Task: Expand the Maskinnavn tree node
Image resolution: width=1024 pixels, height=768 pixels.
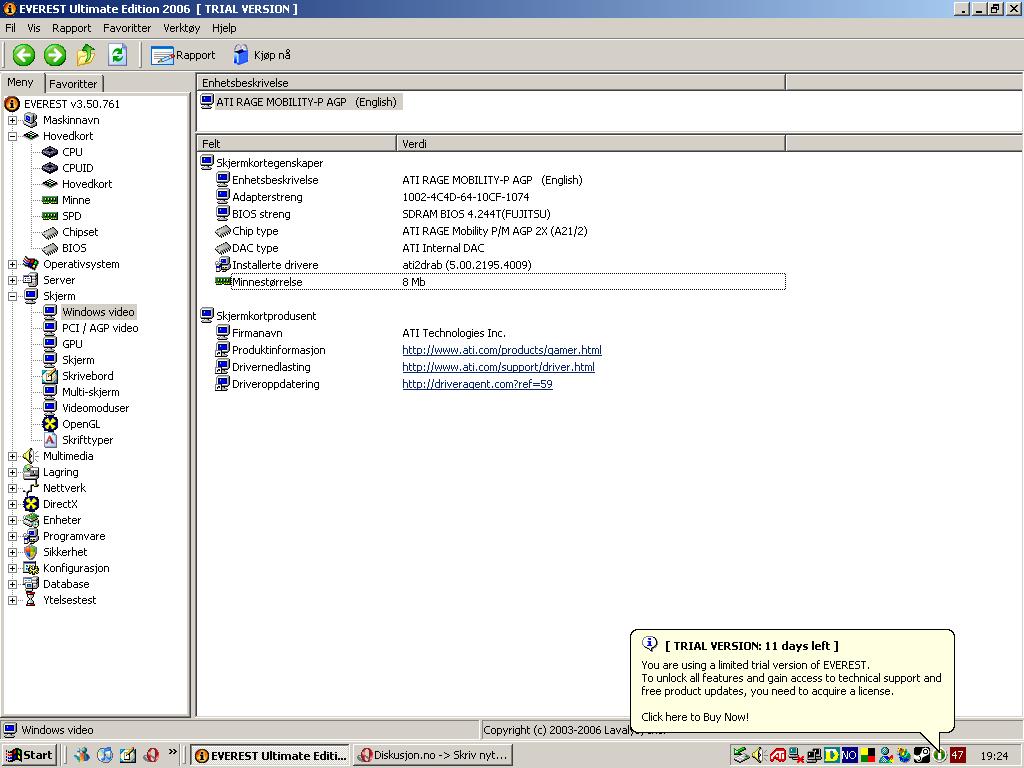Action: (x=12, y=120)
